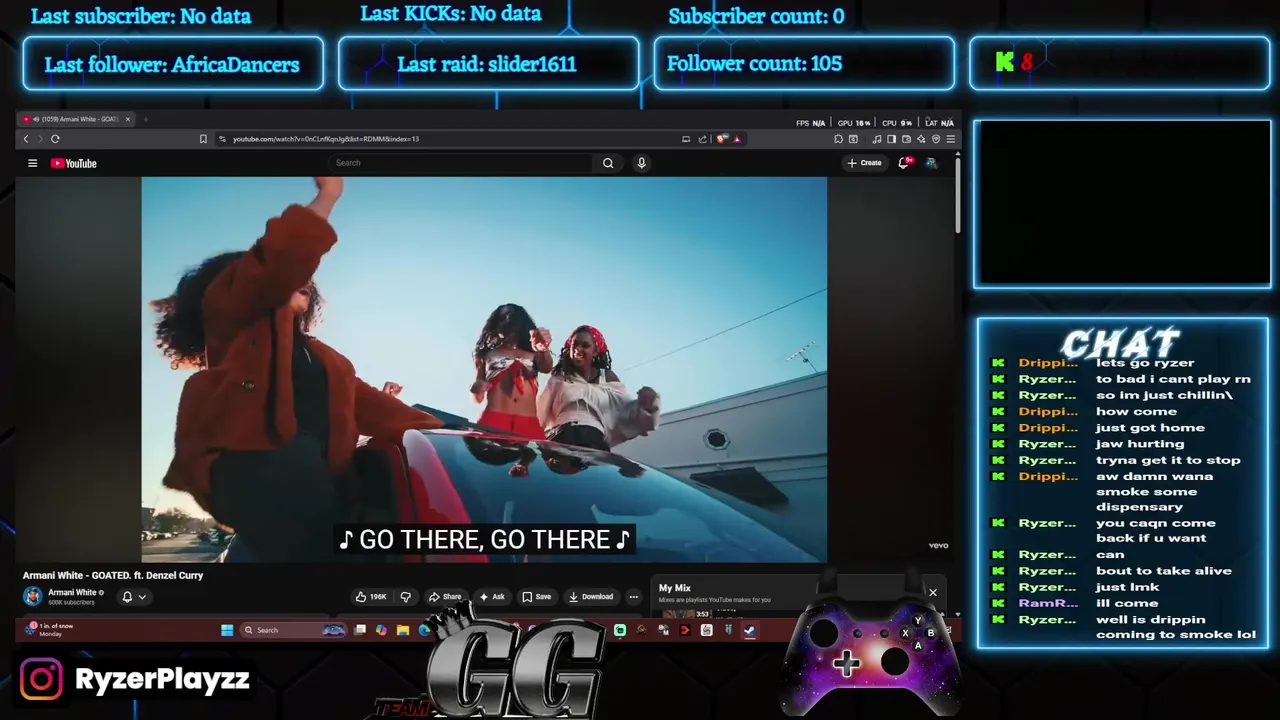Click the Brave Rewards triangle icon
The image size is (1280, 720).
click(737, 139)
